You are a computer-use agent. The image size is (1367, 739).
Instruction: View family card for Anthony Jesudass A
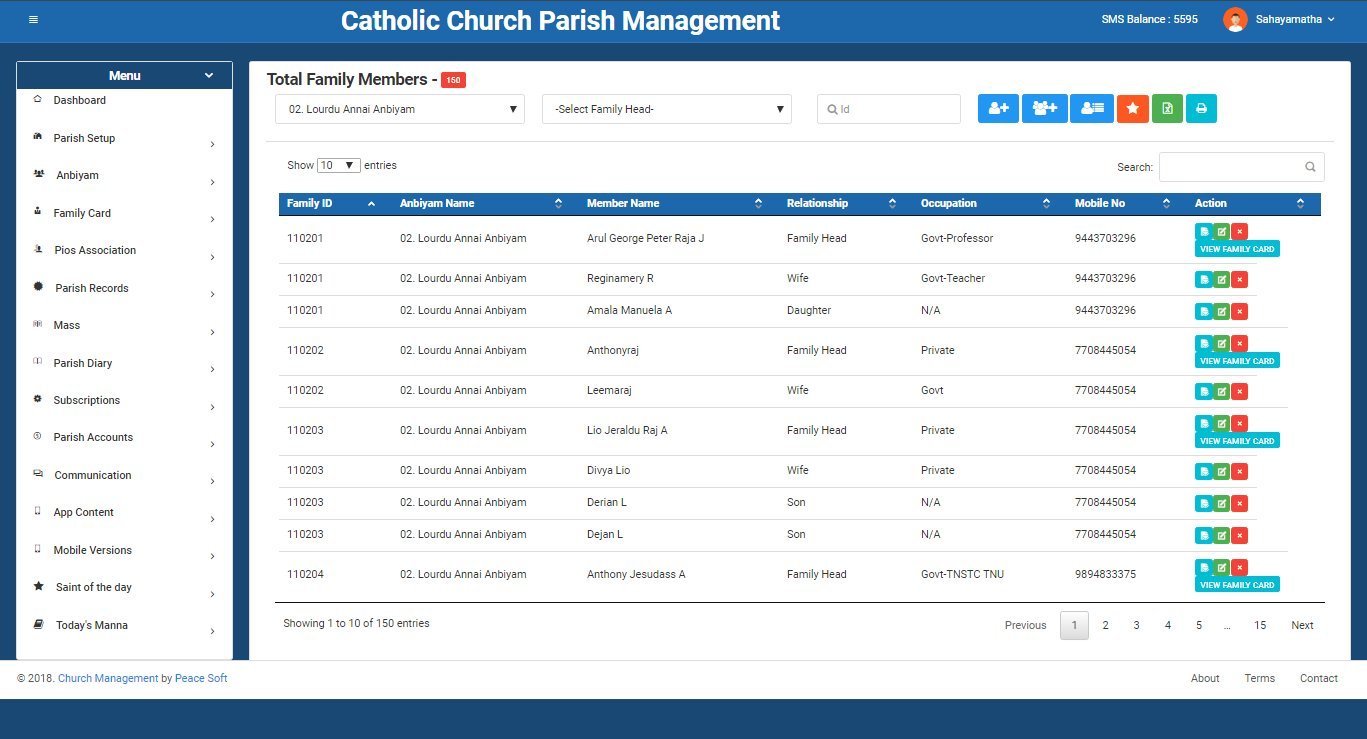pos(1237,584)
